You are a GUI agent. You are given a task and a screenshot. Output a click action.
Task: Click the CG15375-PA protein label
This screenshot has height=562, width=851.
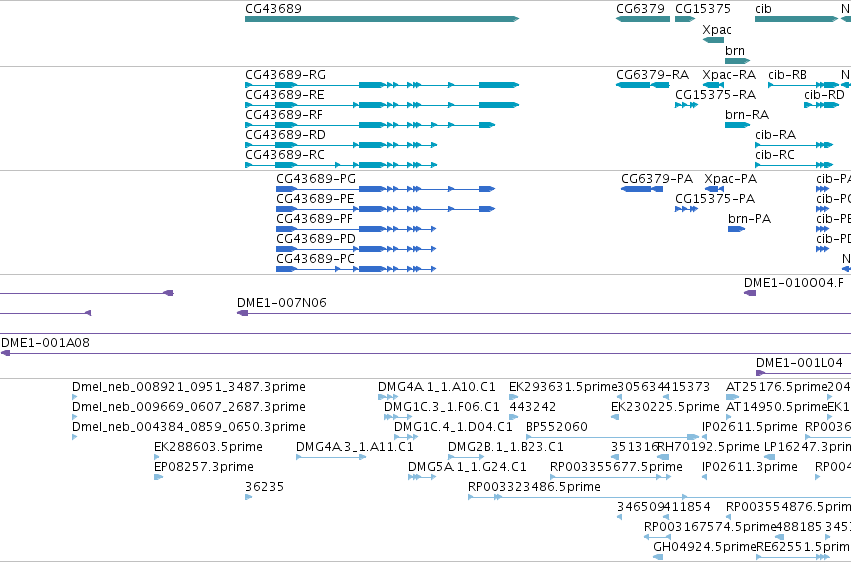pyautogui.click(x=715, y=199)
